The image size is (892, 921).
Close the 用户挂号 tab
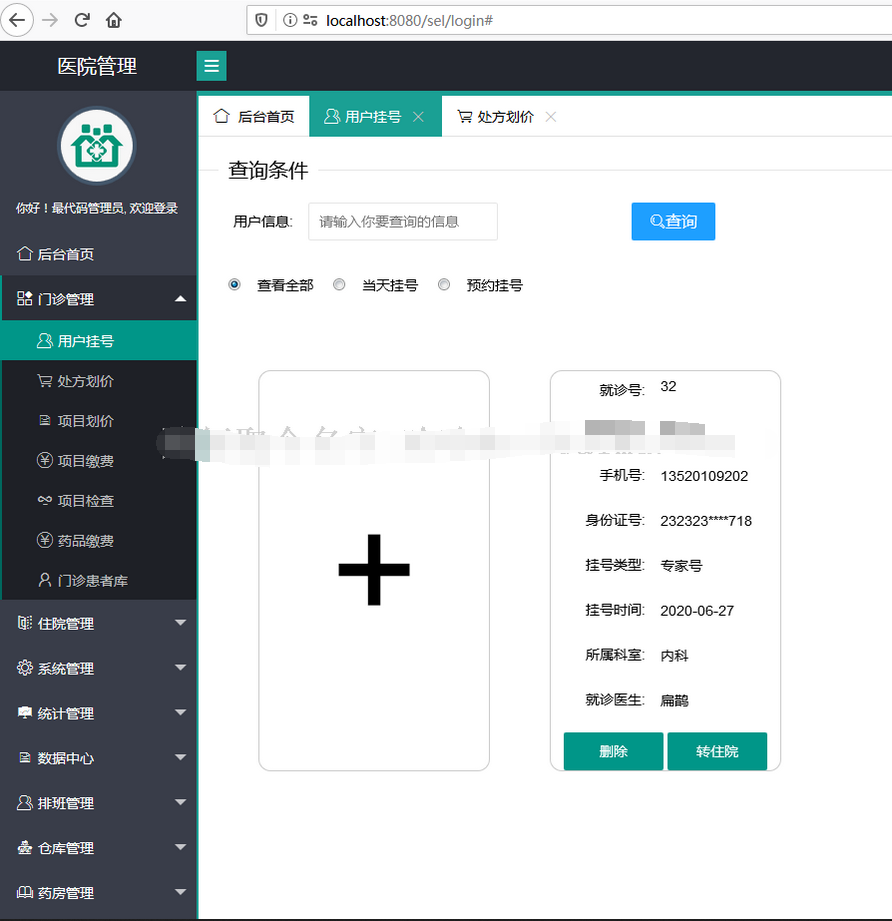(418, 117)
